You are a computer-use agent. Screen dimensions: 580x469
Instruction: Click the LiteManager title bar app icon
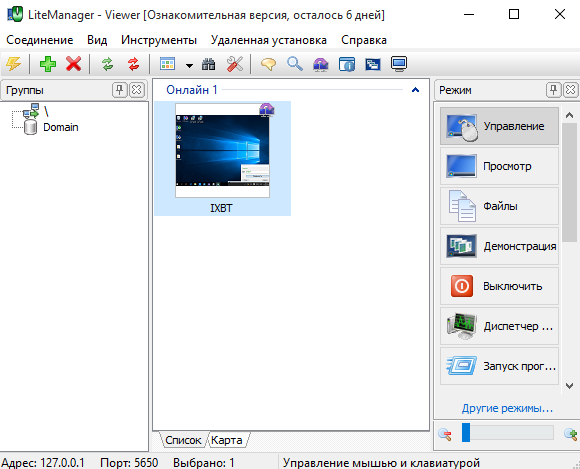click(14, 14)
